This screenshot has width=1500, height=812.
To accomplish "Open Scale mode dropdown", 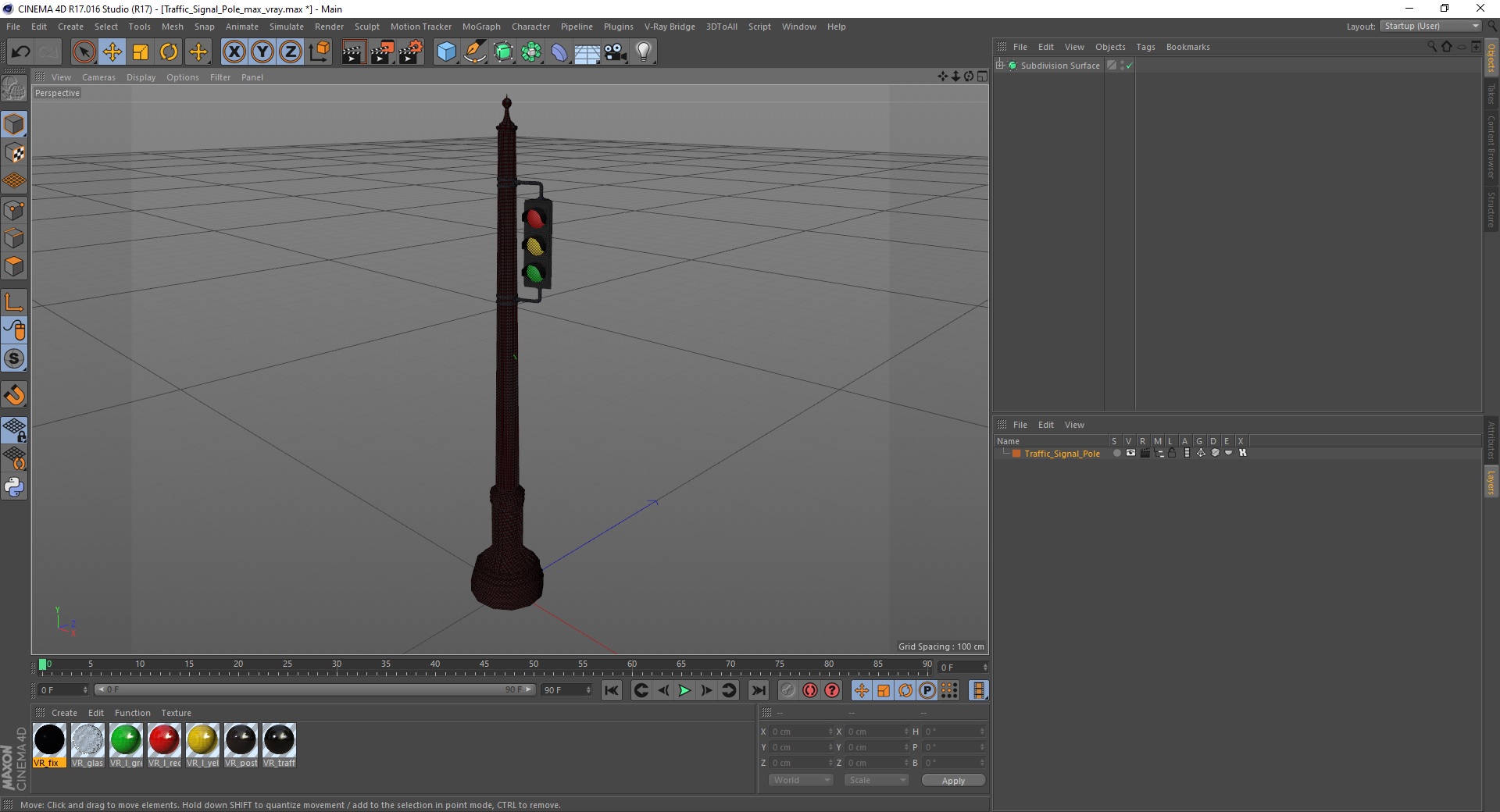I will pos(876,780).
